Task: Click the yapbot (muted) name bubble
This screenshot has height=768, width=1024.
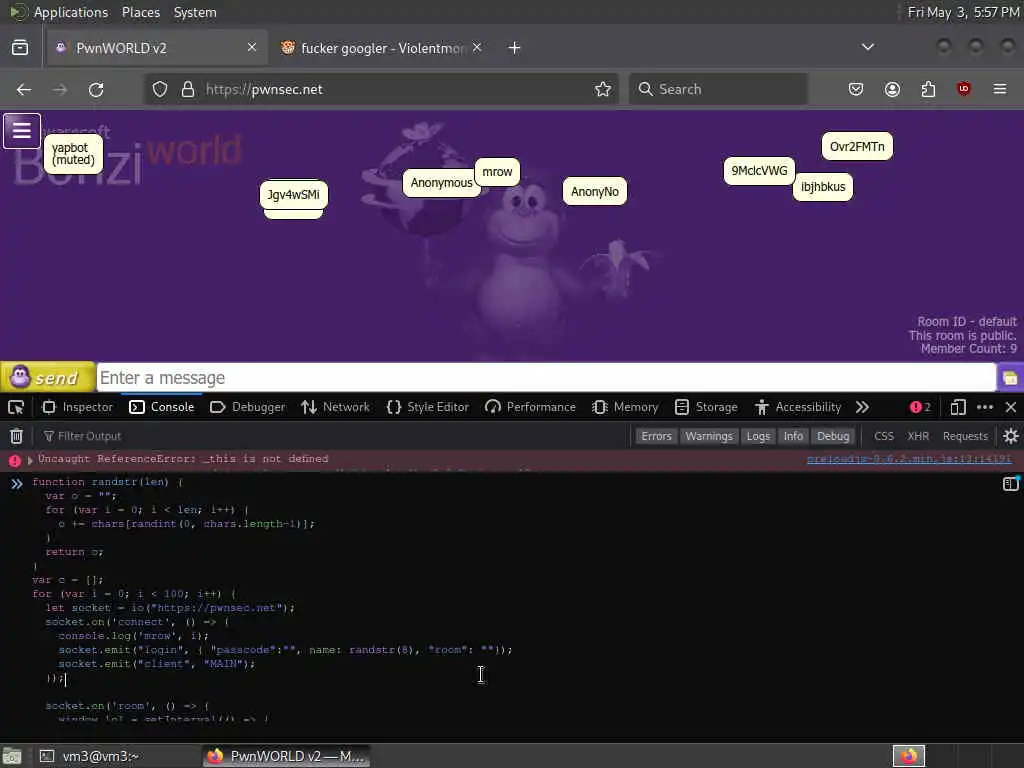Action: coord(73,154)
